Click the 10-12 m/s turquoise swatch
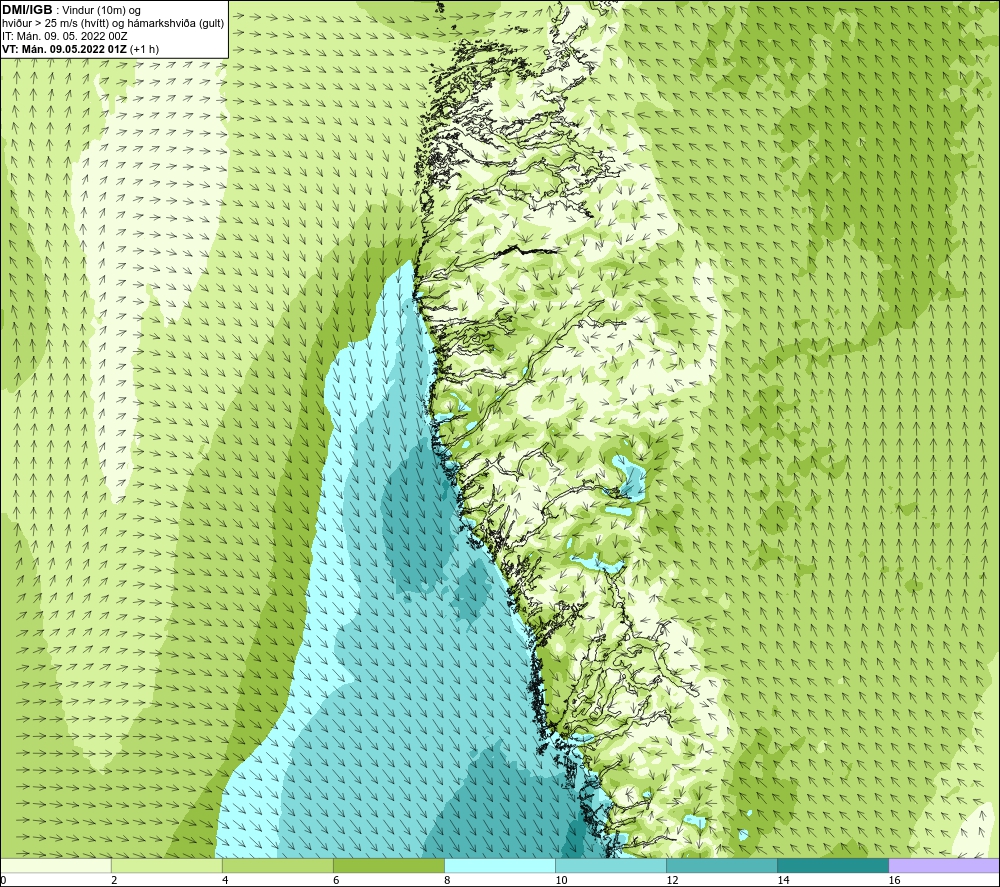The image size is (1000, 887). [611, 865]
